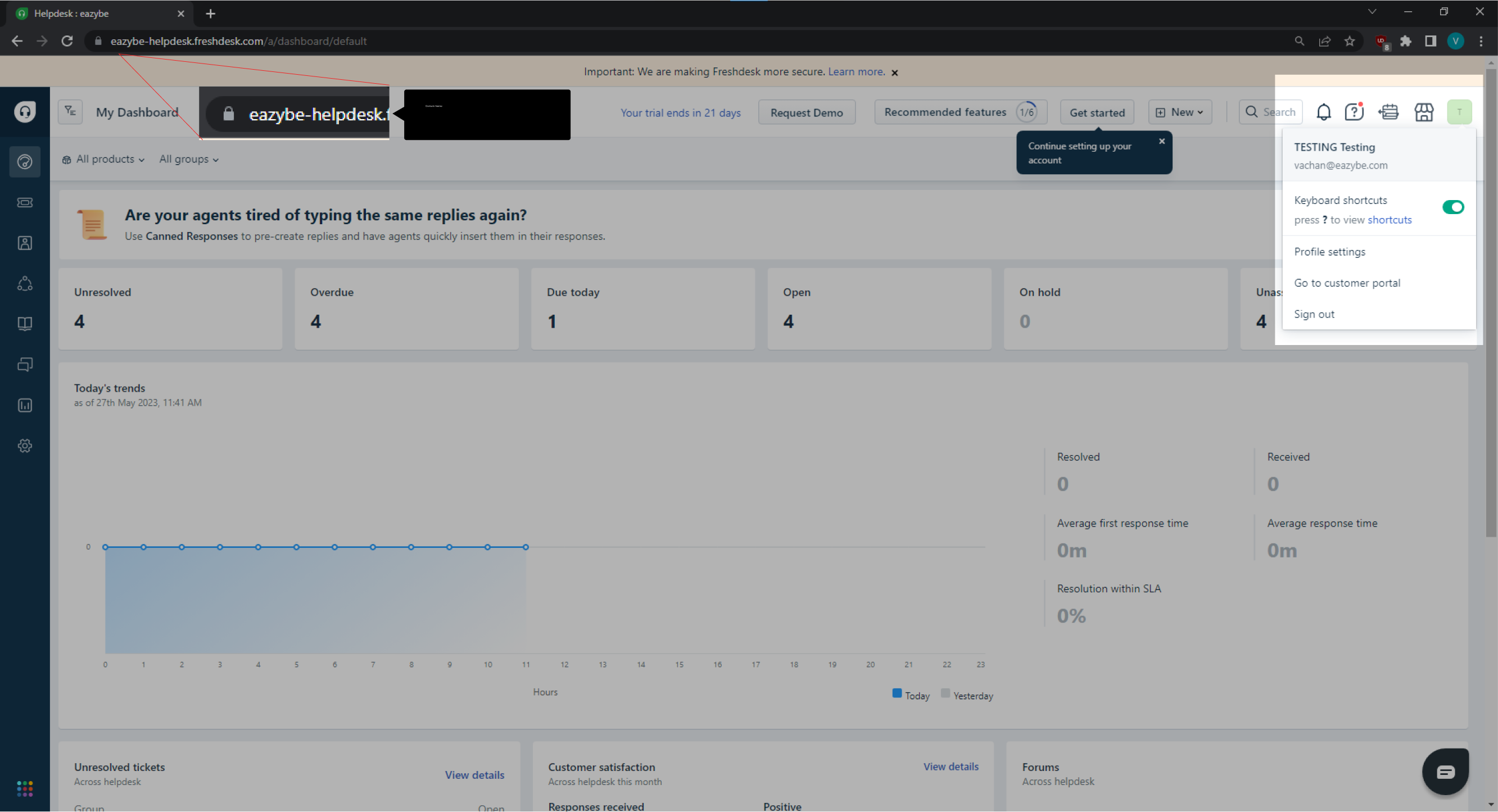Viewport: 1498px width, 812px height.
Task: Select Profile settings from user menu
Action: tap(1329, 252)
